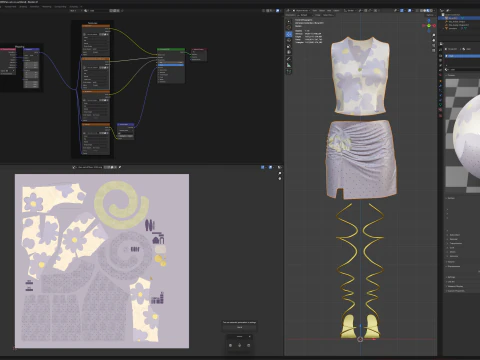Toggle overlays in the node editor header
This screenshot has width=480, height=360.
[x=278, y=11]
